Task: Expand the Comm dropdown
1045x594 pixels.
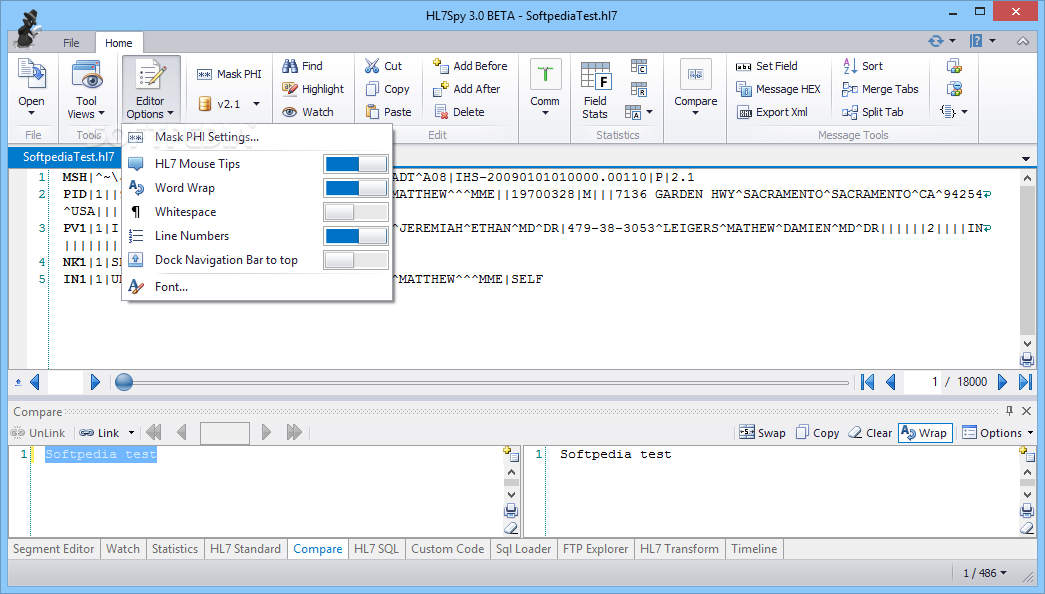Action: point(545,113)
